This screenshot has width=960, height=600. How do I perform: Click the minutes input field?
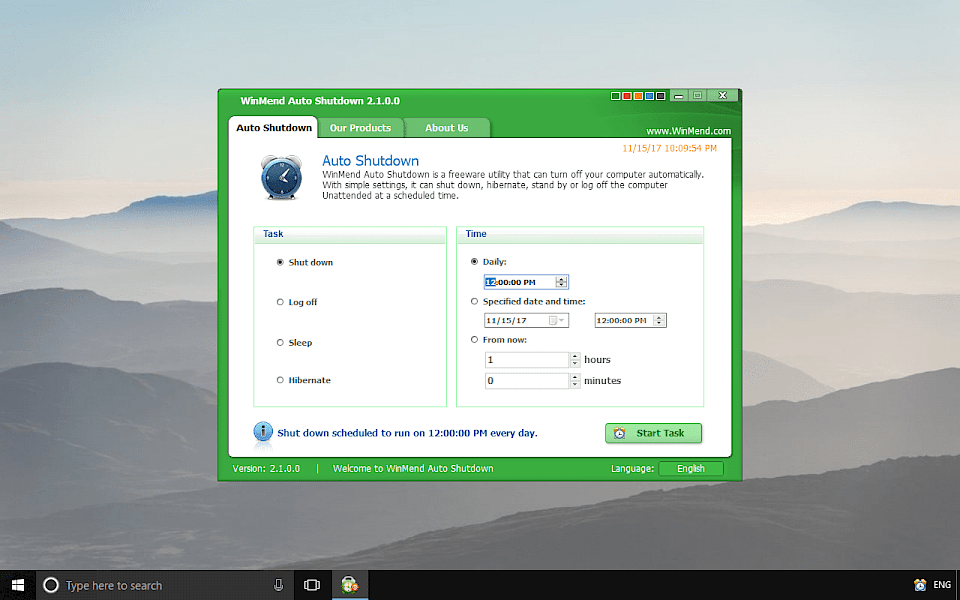point(527,381)
